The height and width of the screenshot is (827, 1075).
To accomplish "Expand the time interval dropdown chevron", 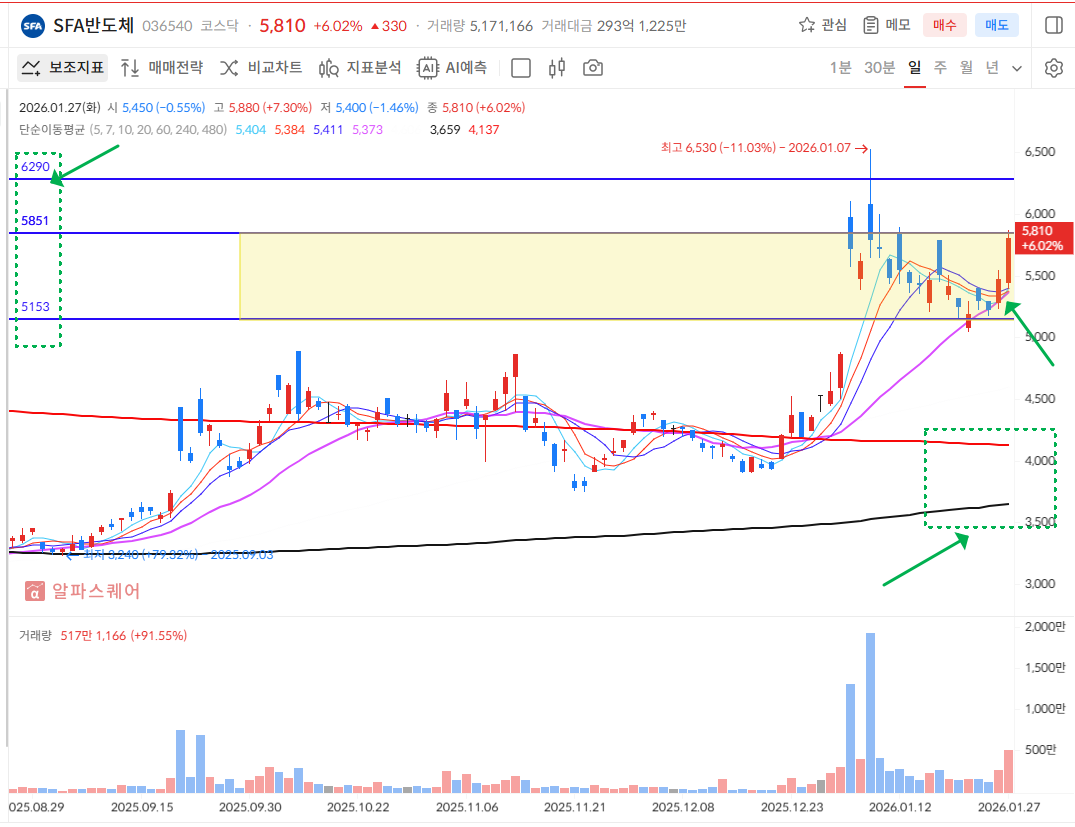I will click(1017, 68).
